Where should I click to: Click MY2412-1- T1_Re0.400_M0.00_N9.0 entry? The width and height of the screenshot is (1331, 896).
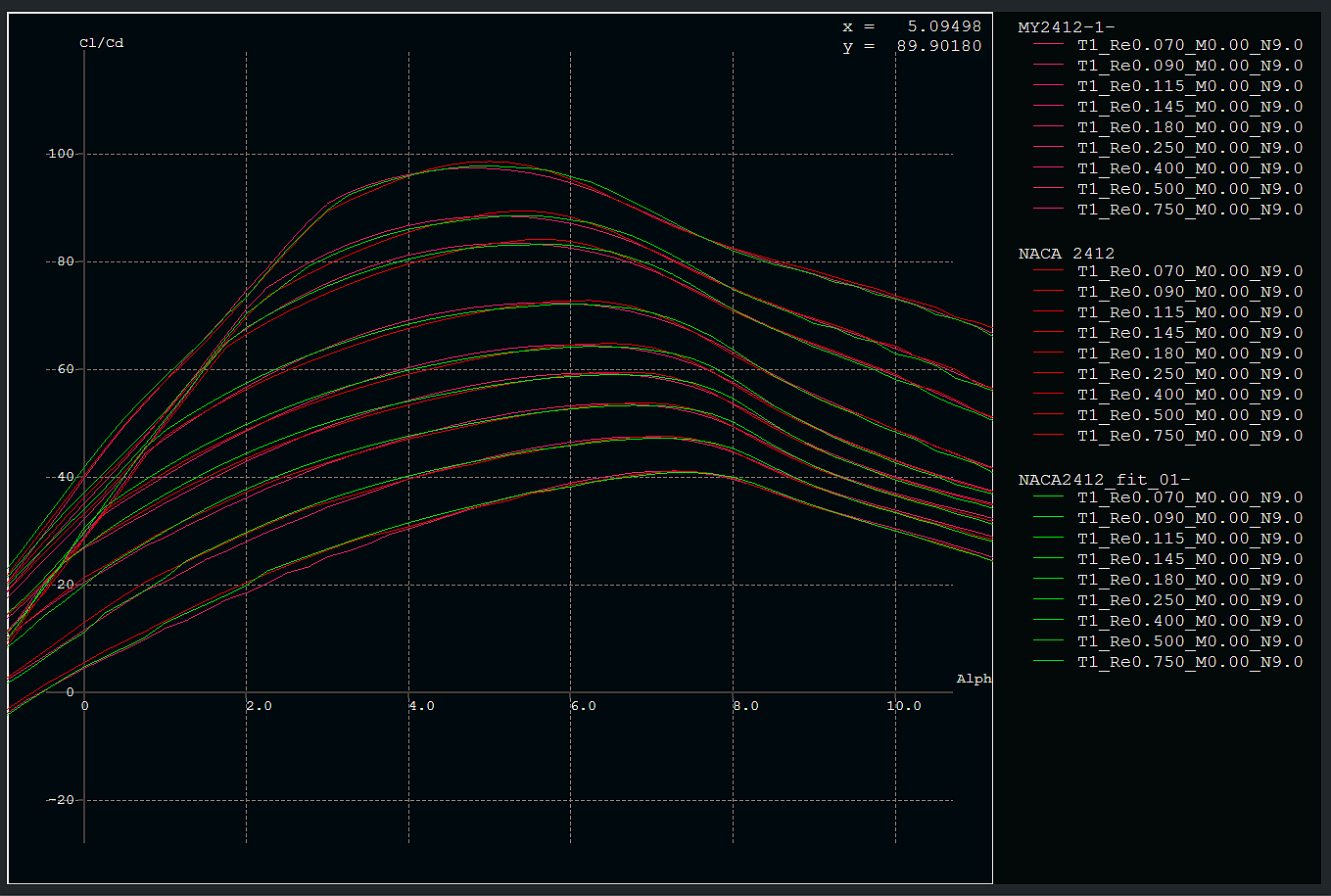pyautogui.click(x=1168, y=168)
